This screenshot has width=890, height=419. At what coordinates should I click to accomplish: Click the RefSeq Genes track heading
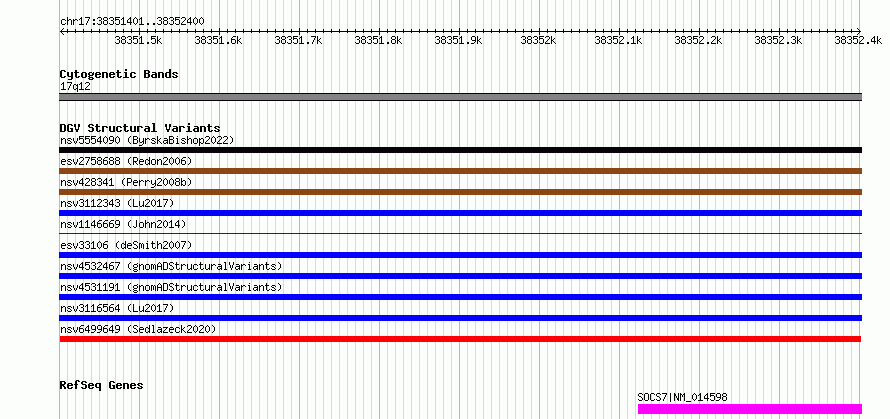[x=101, y=386]
